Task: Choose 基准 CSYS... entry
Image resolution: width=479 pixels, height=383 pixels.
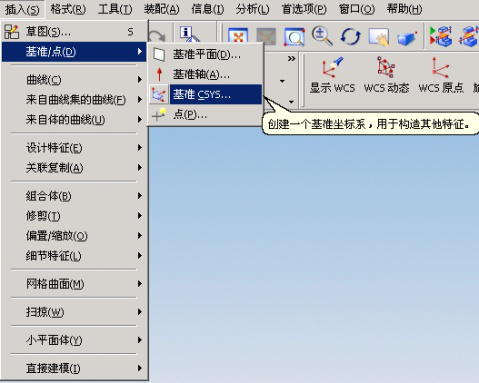Action: coord(205,94)
